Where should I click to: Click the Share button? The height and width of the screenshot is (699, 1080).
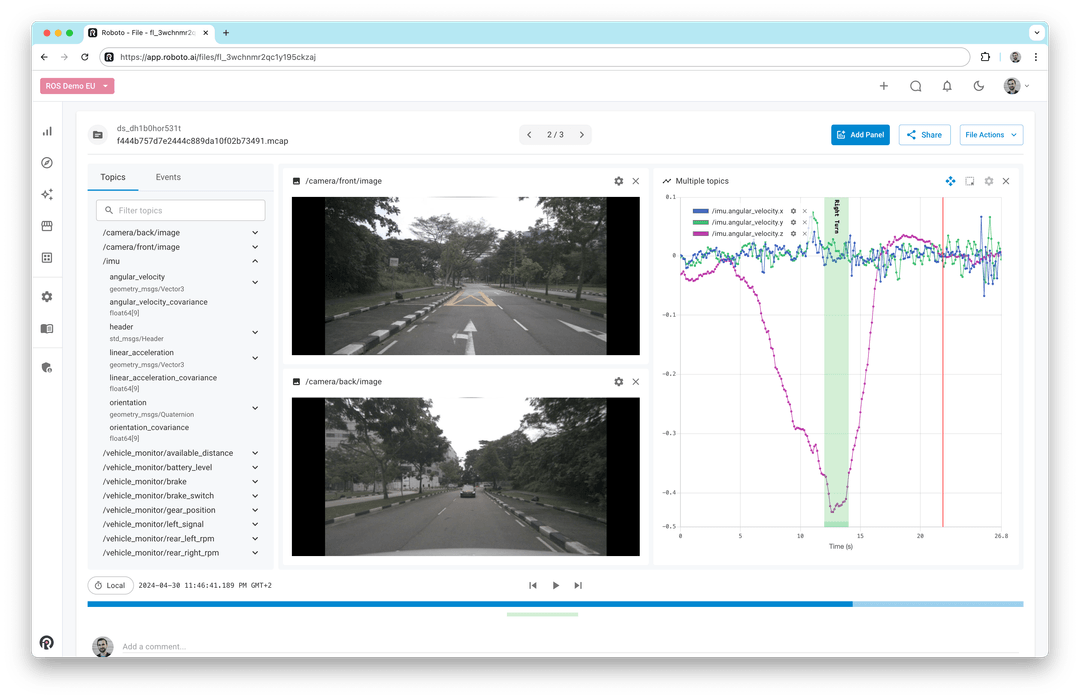point(924,134)
